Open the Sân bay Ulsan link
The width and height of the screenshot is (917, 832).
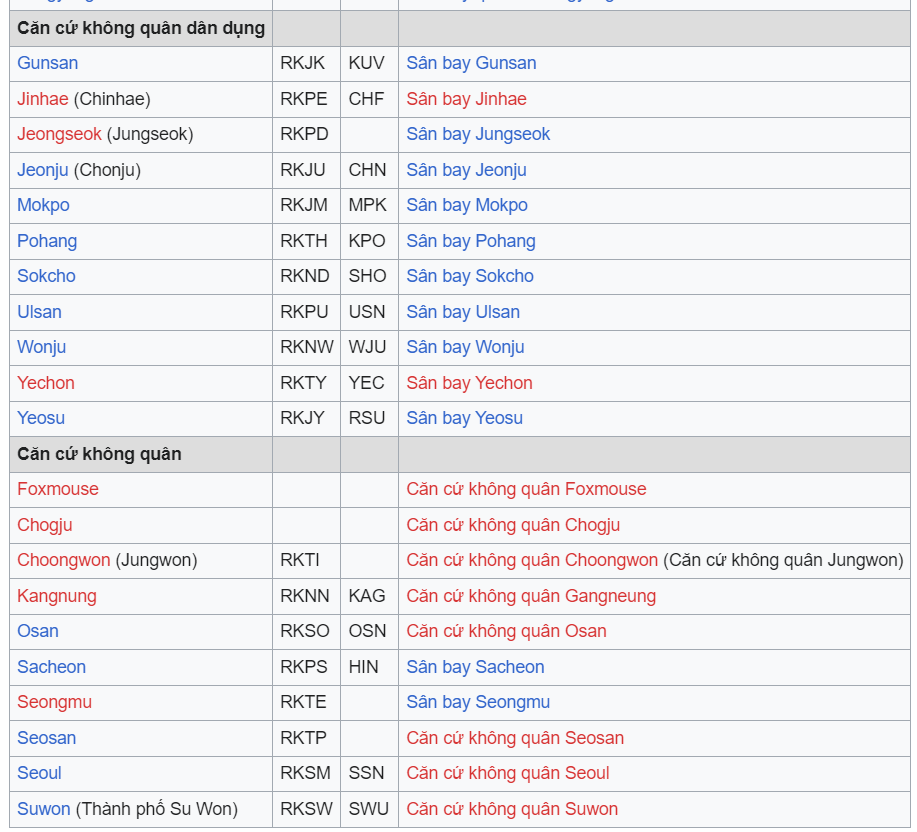click(463, 312)
